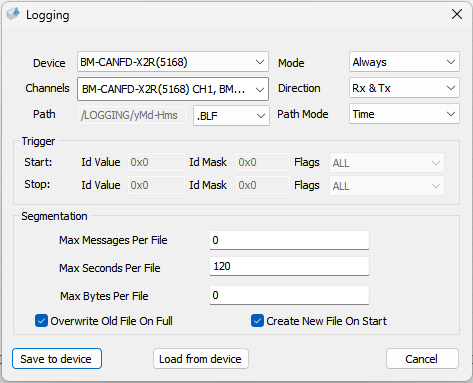The image size is (473, 383).
Task: Click the Max Seconds Per File field
Action: pyautogui.click(x=289, y=266)
